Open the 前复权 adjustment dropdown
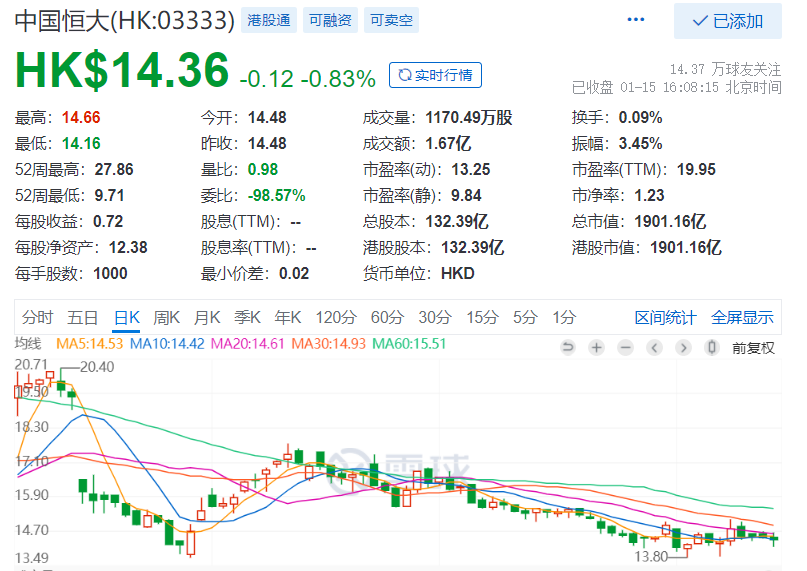807x571 pixels. (753, 348)
